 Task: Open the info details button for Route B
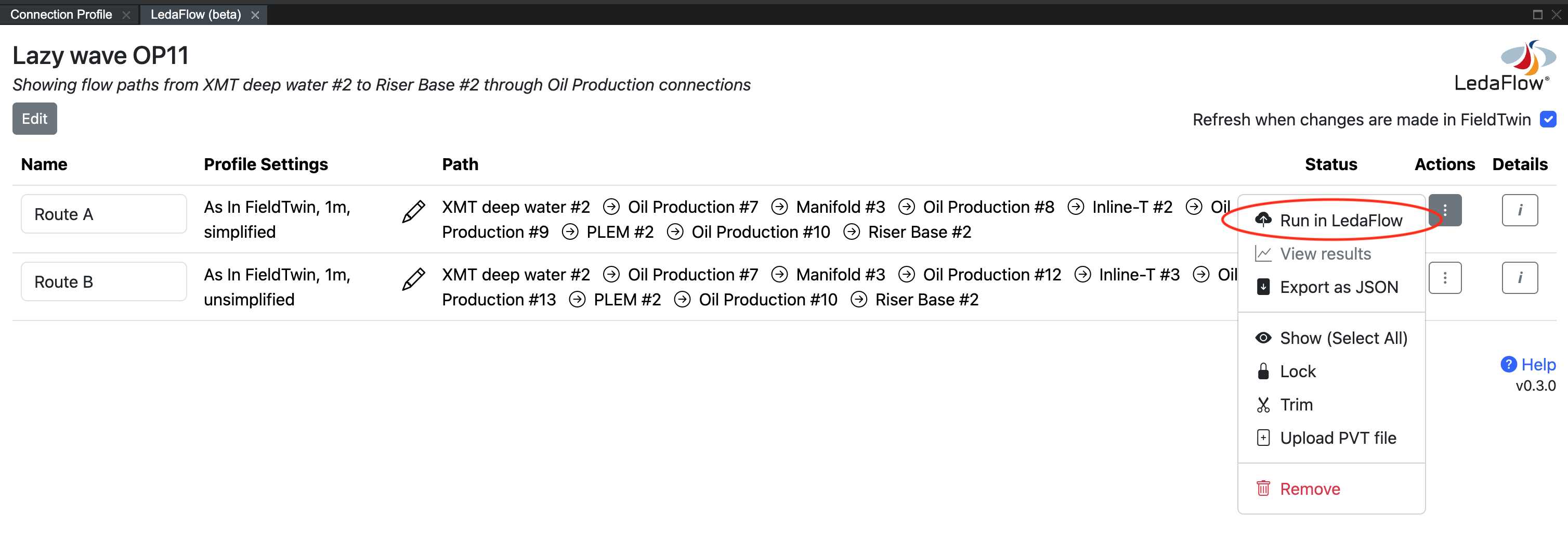[1519, 278]
